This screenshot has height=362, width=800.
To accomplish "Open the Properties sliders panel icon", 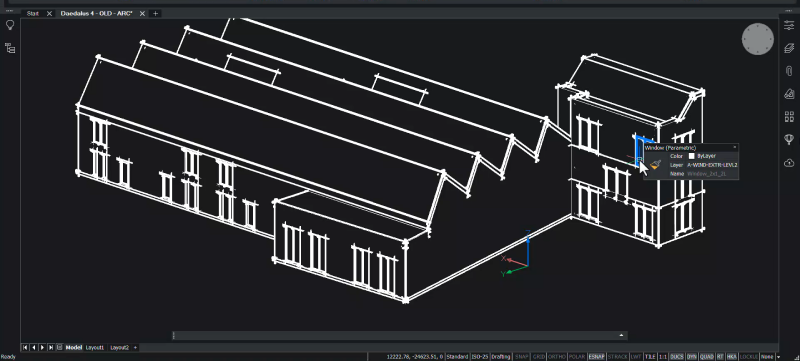I will pos(789,25).
